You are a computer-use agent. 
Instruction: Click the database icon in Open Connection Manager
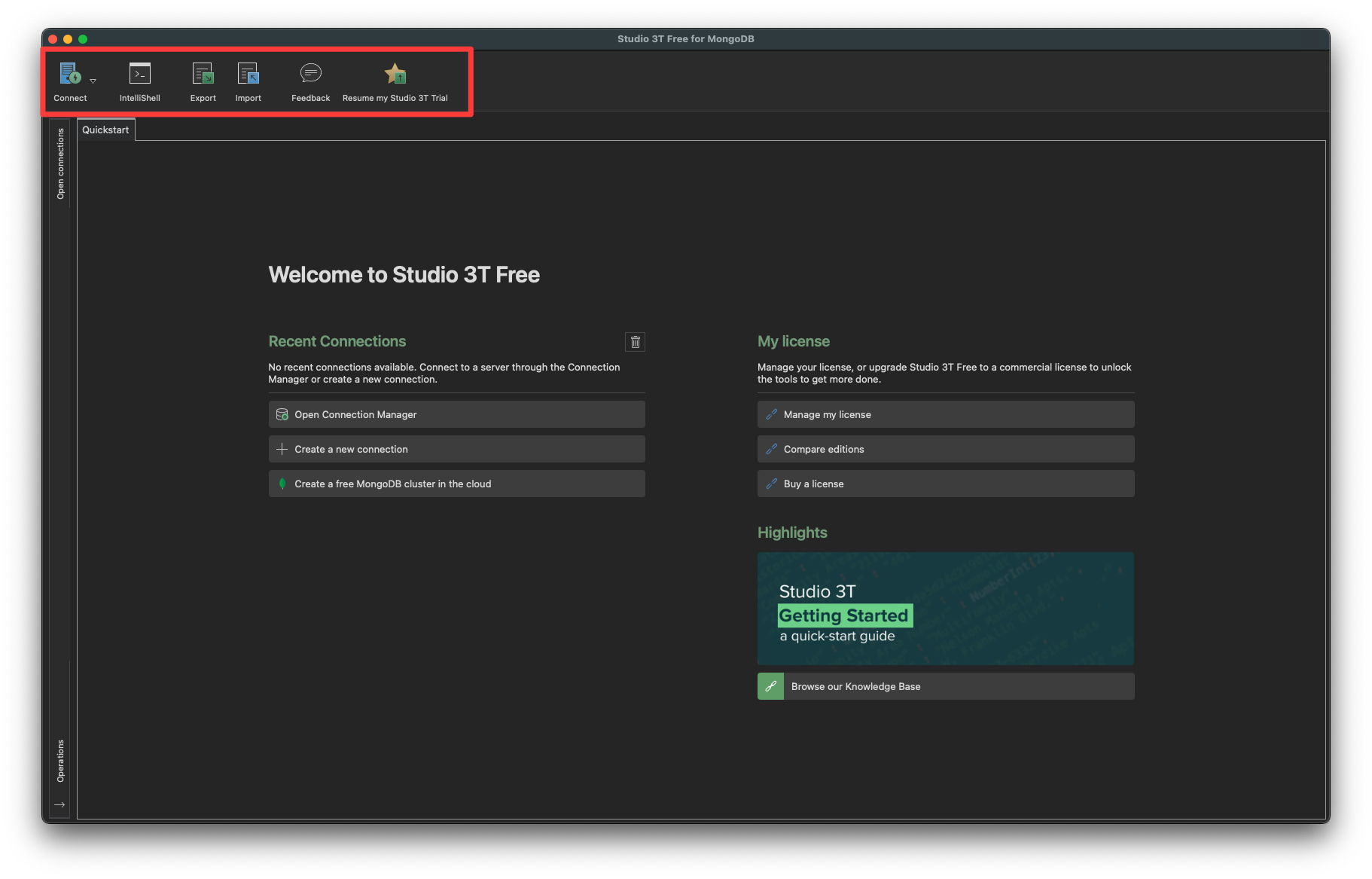click(x=282, y=414)
